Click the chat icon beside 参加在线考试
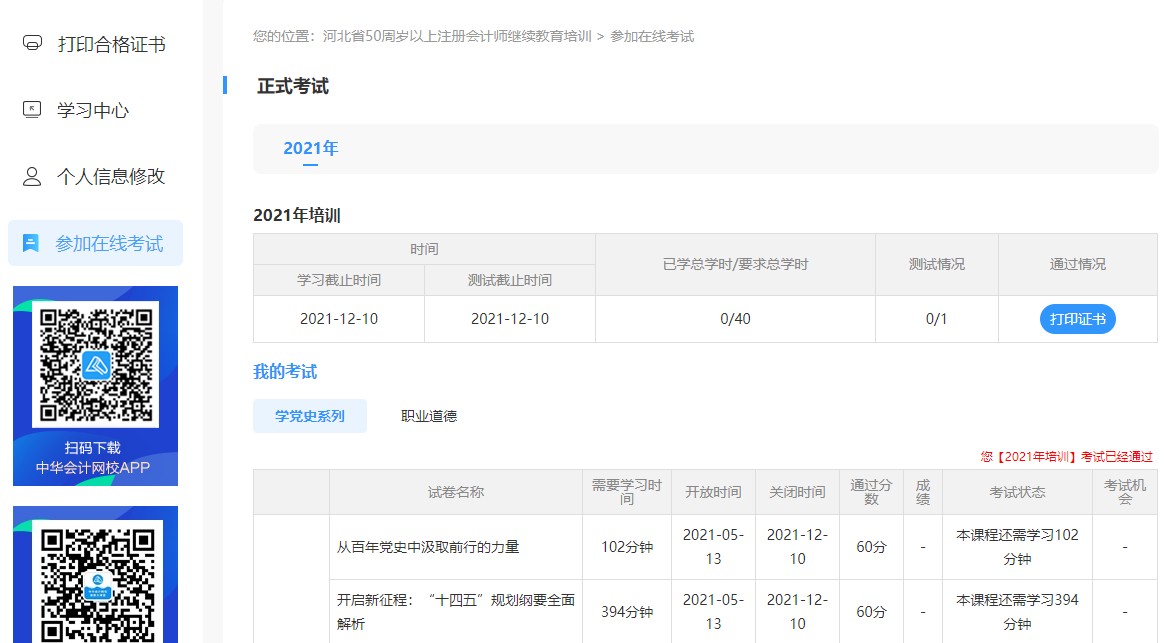The width and height of the screenshot is (1164, 643). pos(31,241)
